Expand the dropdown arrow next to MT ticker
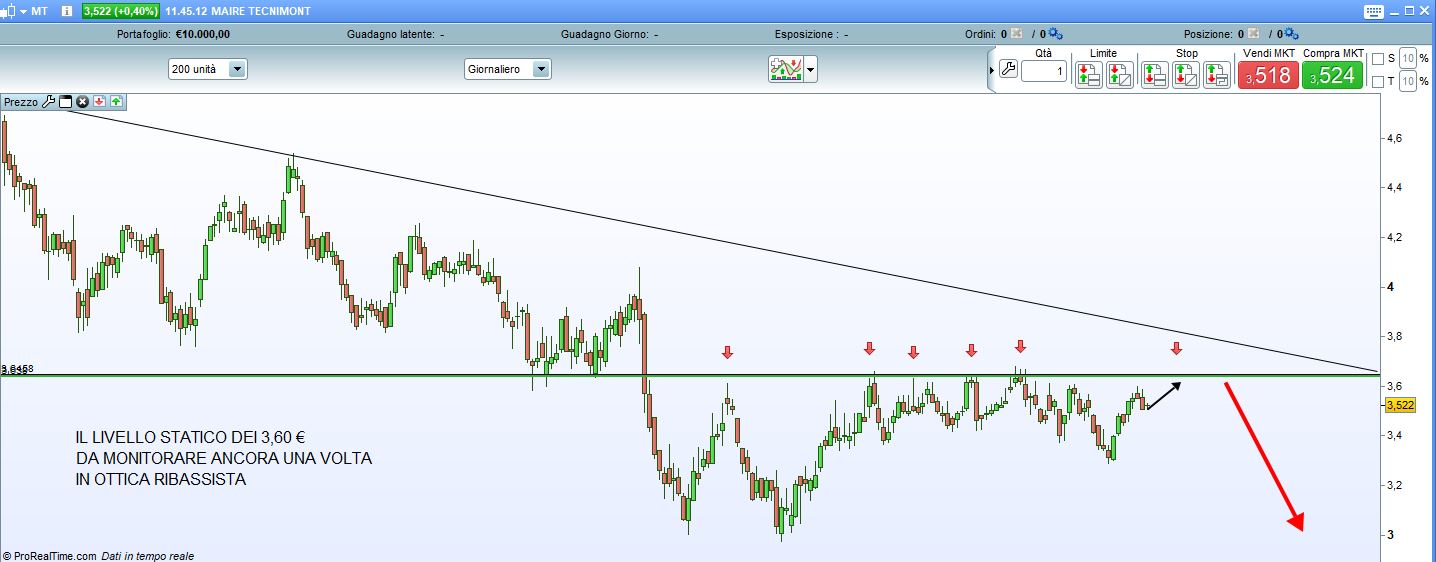 pyautogui.click(x=23, y=11)
